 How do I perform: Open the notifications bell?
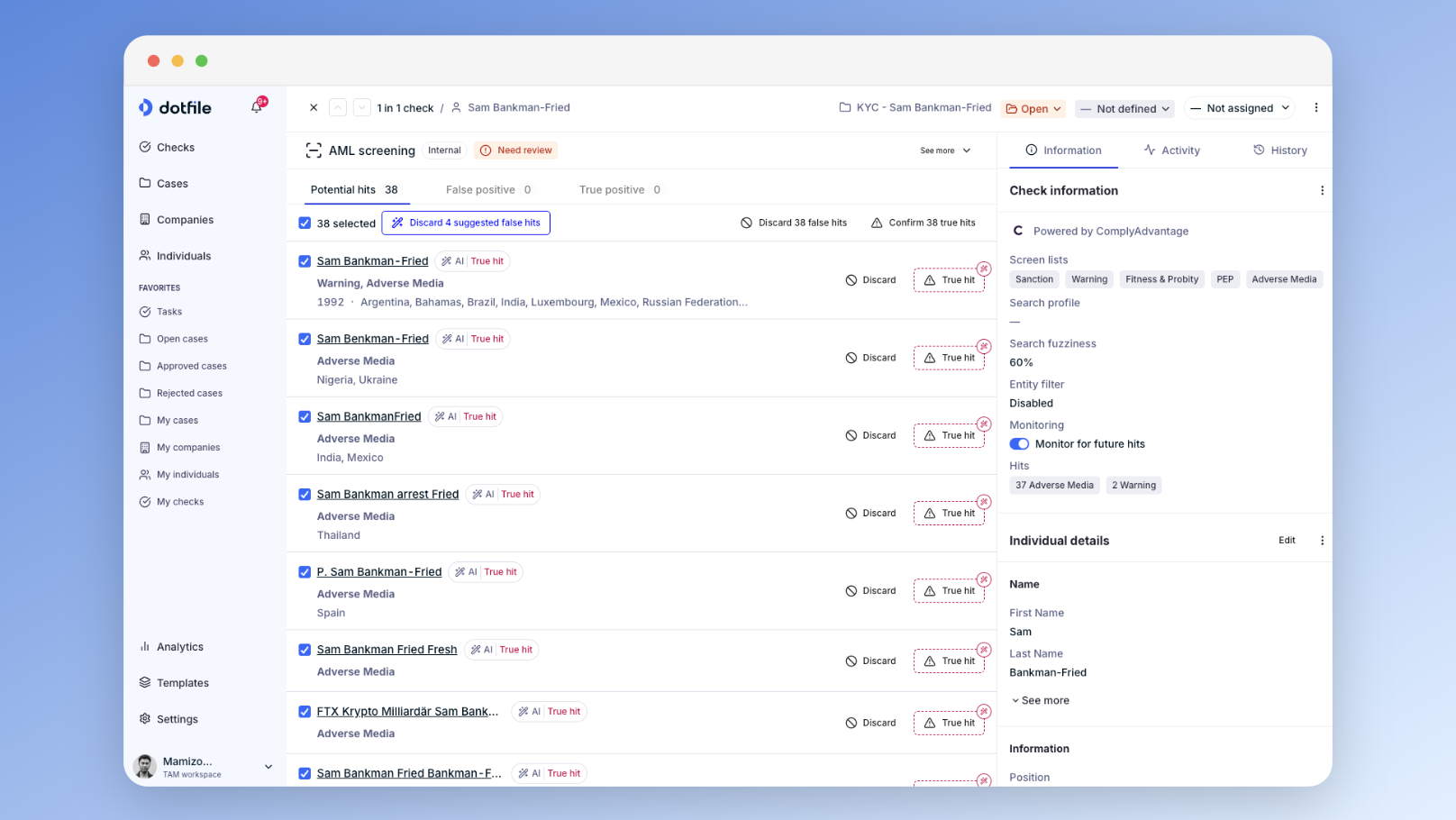[x=257, y=107]
